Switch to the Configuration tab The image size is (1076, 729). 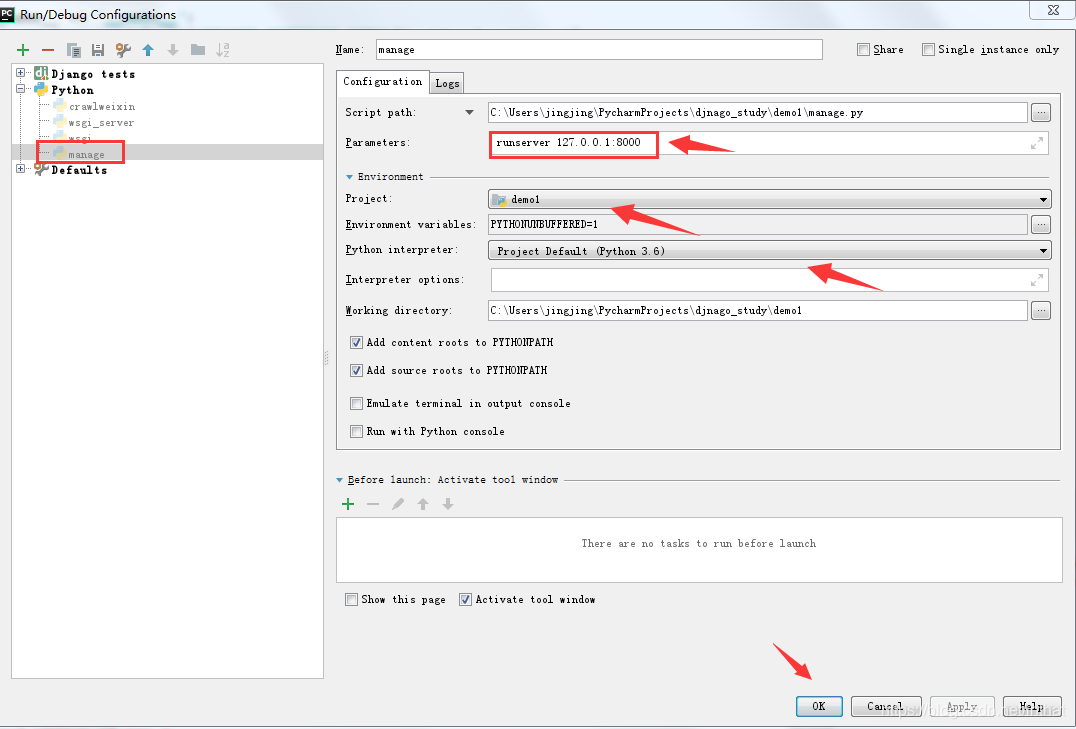(383, 82)
